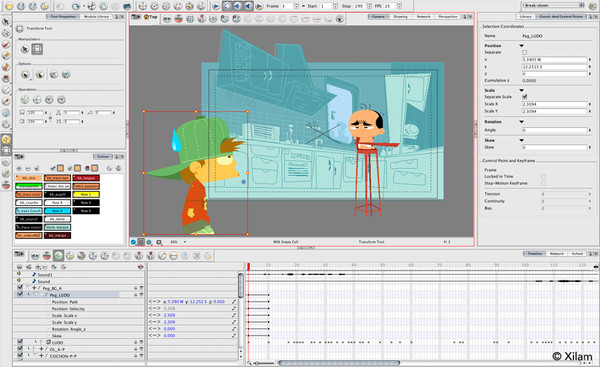Viewport: 600px width, 367px height.
Task: Click the arrow manipulator under Manipulators
Action: (24, 49)
